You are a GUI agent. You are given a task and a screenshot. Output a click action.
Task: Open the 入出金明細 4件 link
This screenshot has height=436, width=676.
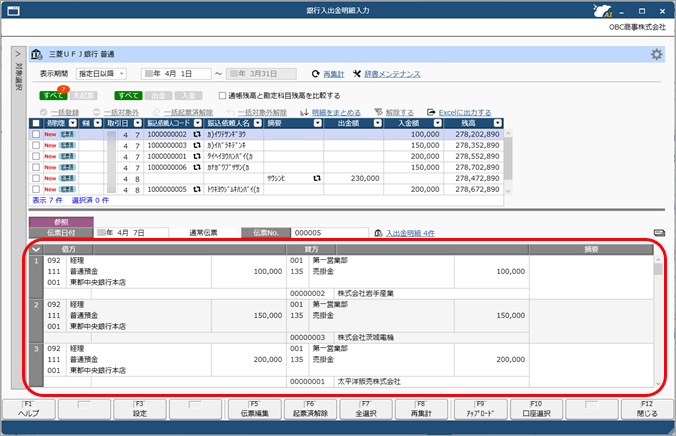(410, 233)
